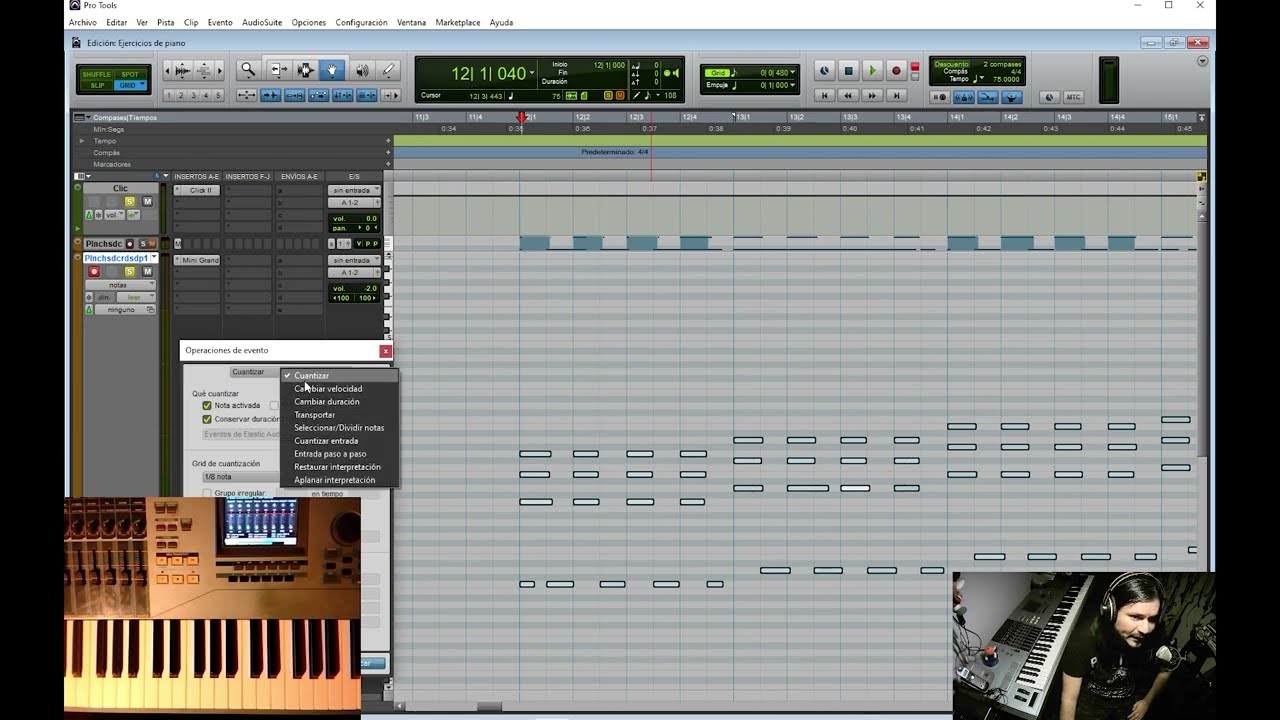
Task: Open the Pinchsdcrdsdp1 track name dropdown
Action: 154,258
